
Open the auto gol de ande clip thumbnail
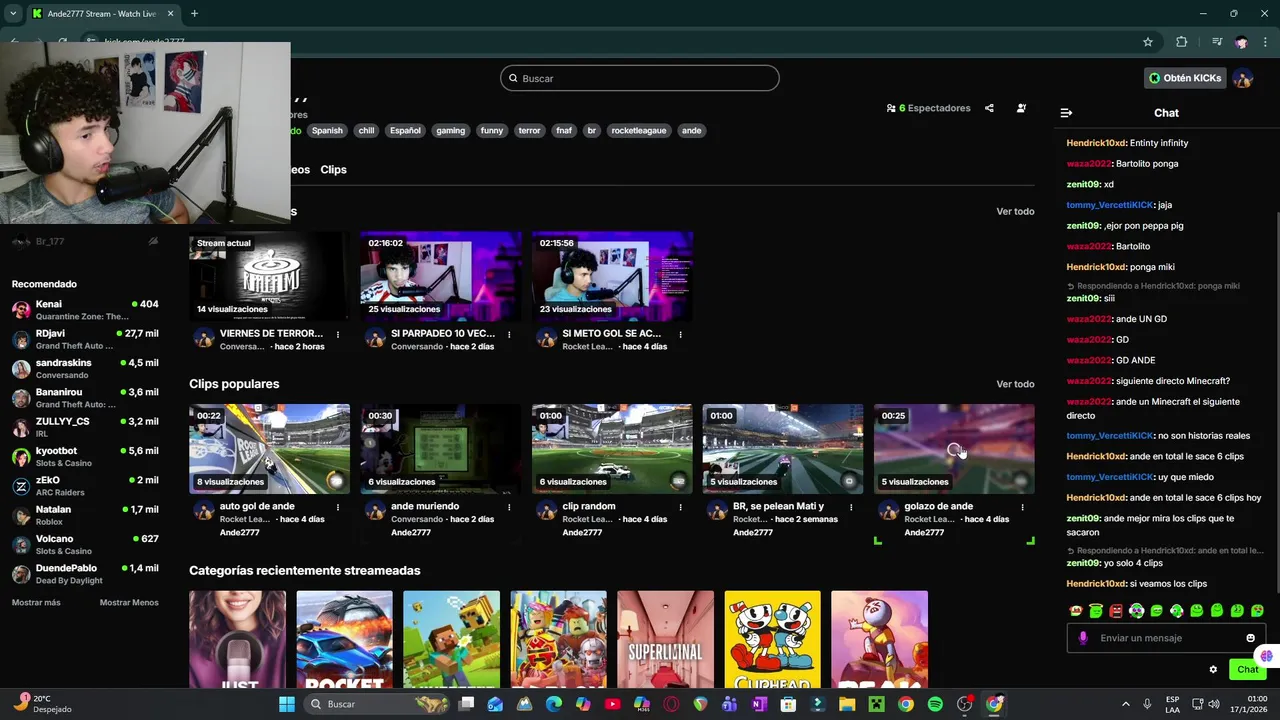(269, 449)
